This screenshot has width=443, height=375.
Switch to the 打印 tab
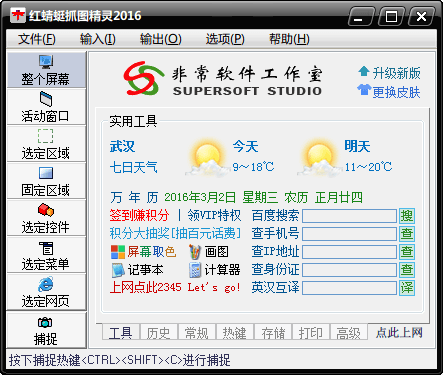coord(311,332)
